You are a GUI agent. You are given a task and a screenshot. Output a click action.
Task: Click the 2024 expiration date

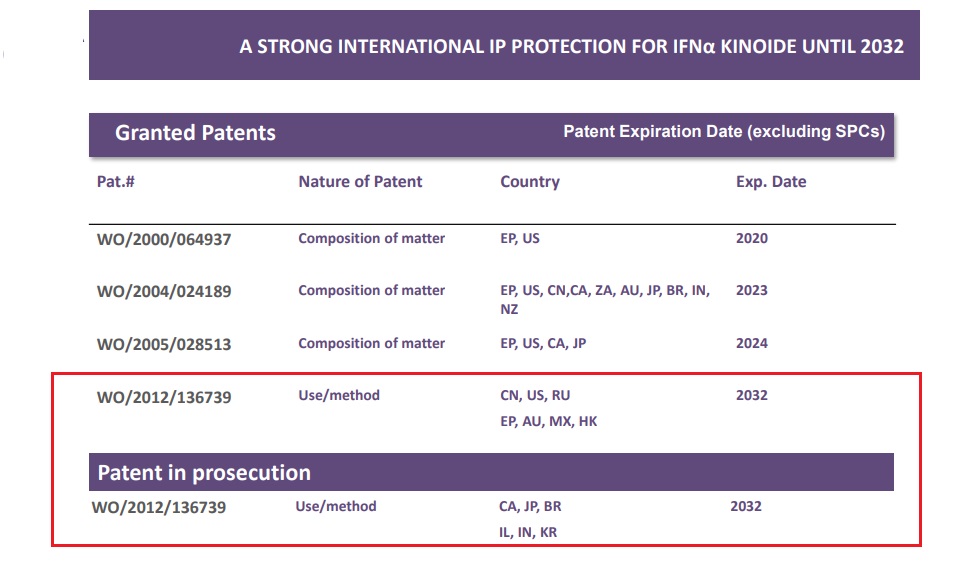coord(751,343)
